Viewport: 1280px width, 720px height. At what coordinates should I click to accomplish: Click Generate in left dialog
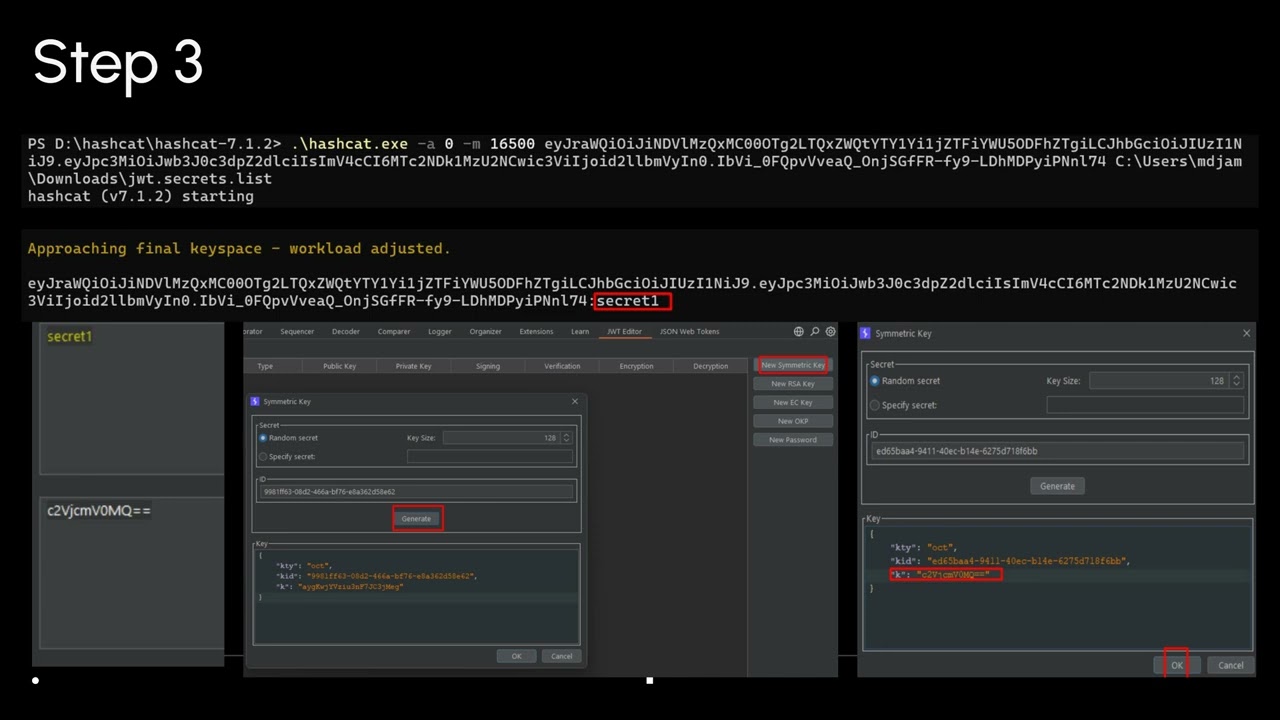coord(416,519)
